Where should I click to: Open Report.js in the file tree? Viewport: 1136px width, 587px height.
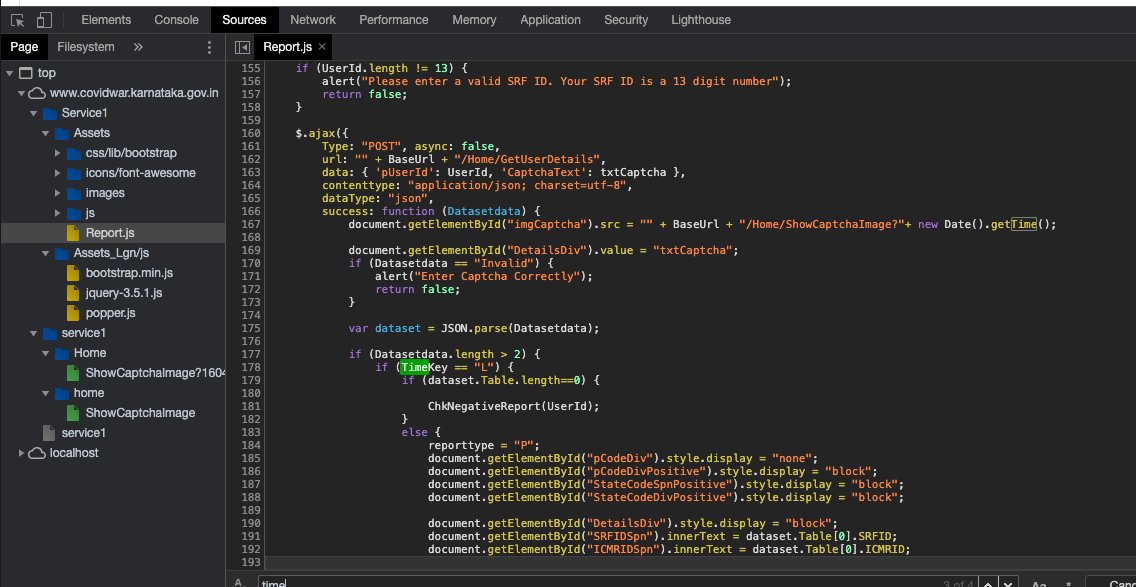112,233
